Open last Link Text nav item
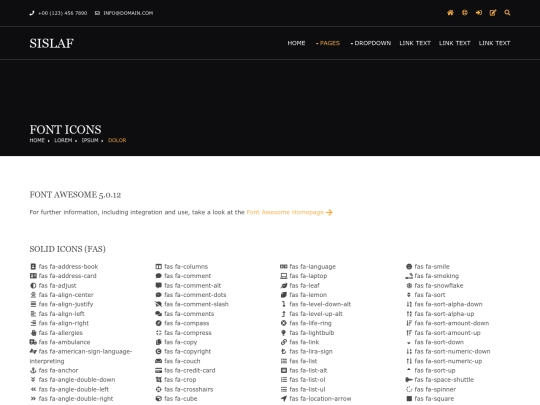The height and width of the screenshot is (405, 540). click(495, 43)
